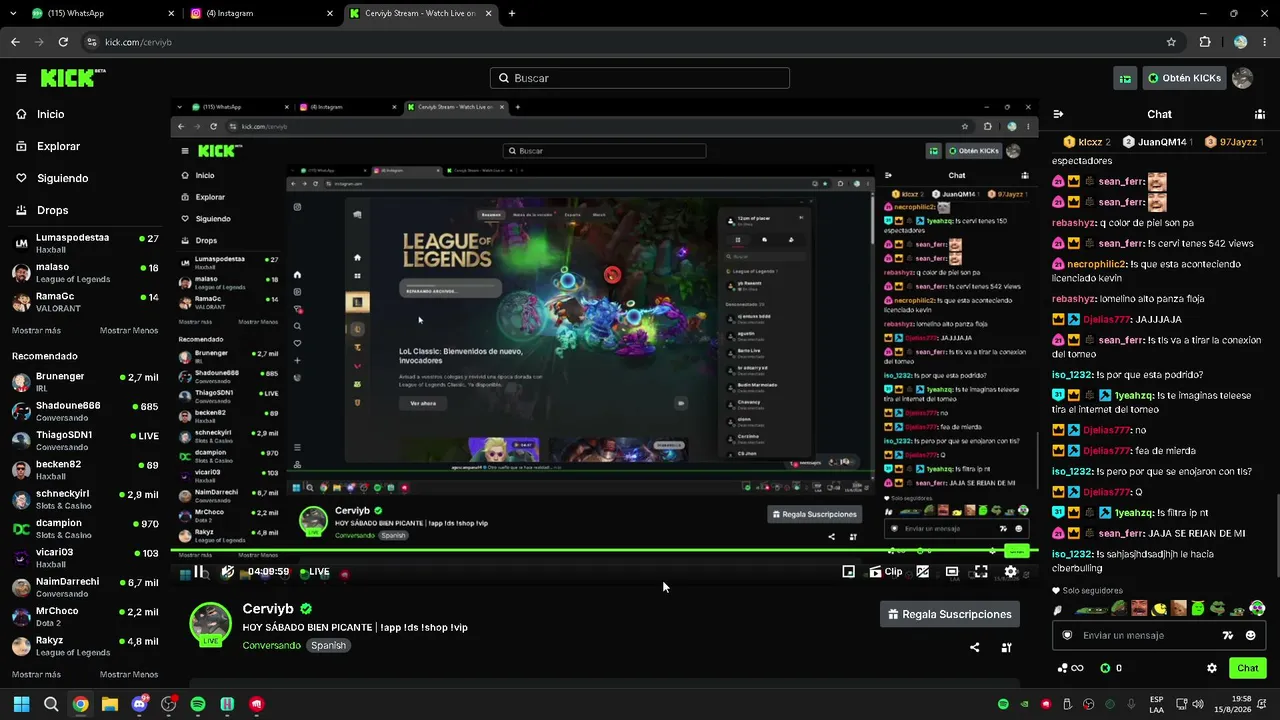Open the ThiagoSDN1 recommended channel

pyautogui.click(x=85, y=440)
